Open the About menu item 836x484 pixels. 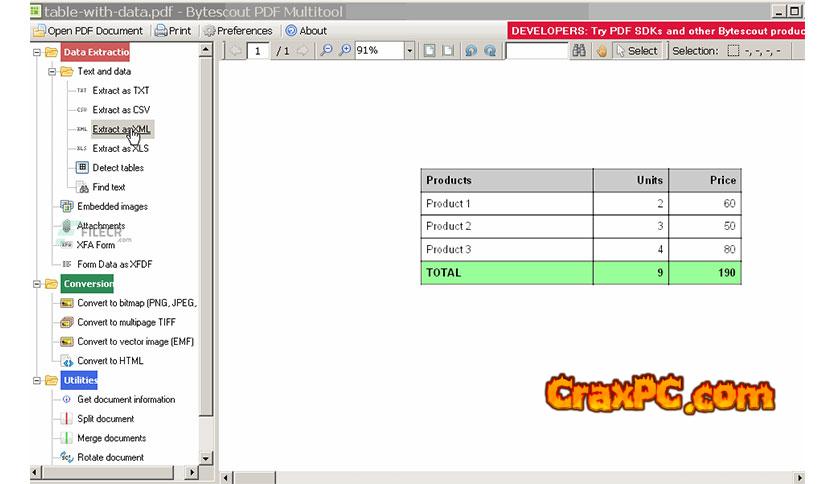tap(306, 31)
